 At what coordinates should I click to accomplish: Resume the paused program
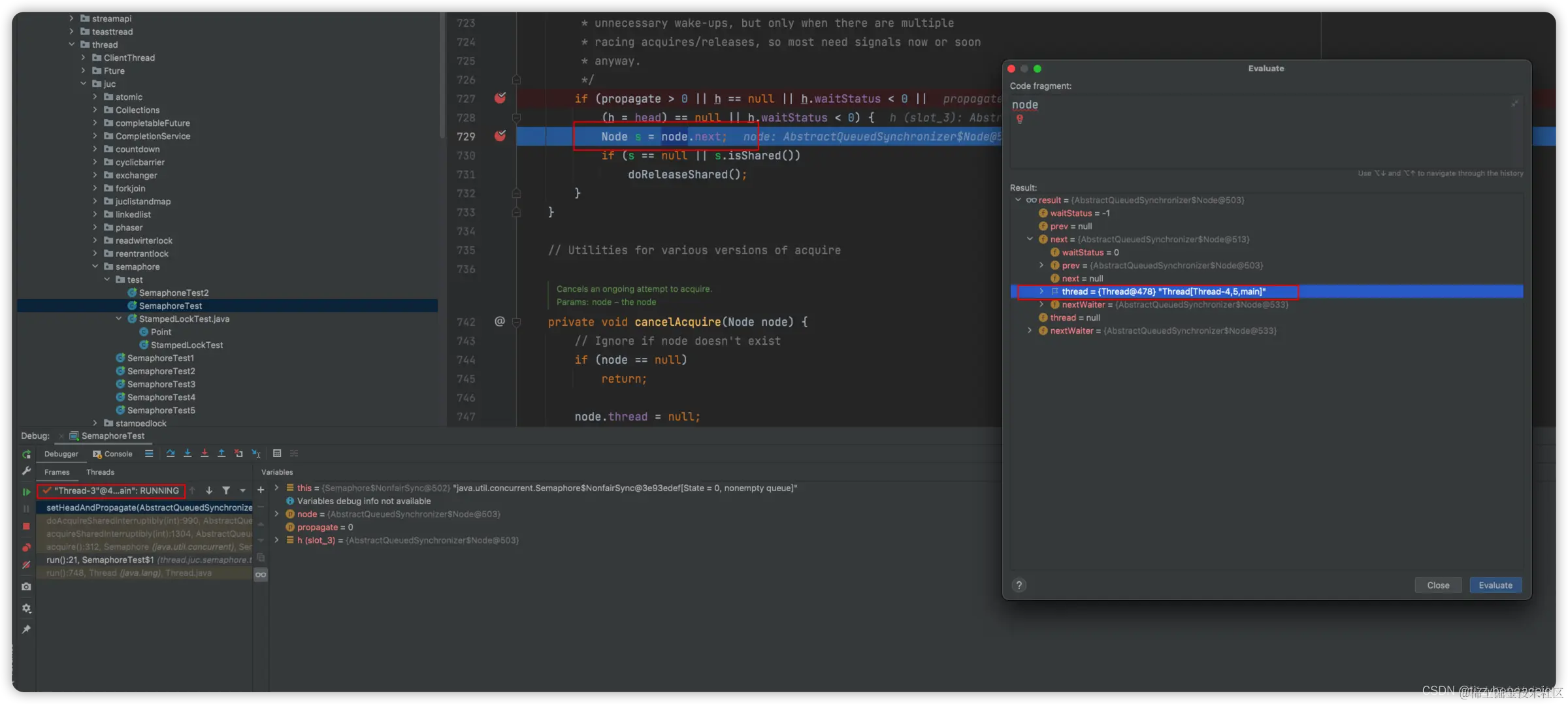(26, 491)
